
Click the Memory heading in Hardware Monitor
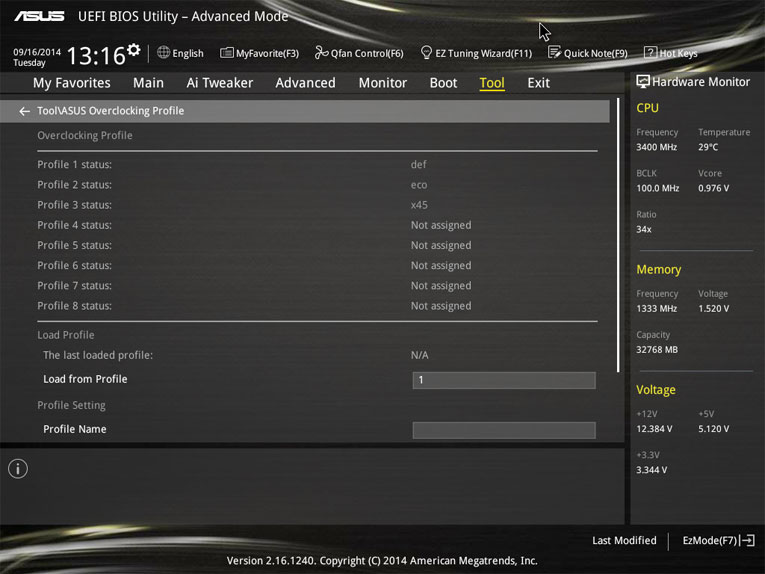click(x=659, y=270)
